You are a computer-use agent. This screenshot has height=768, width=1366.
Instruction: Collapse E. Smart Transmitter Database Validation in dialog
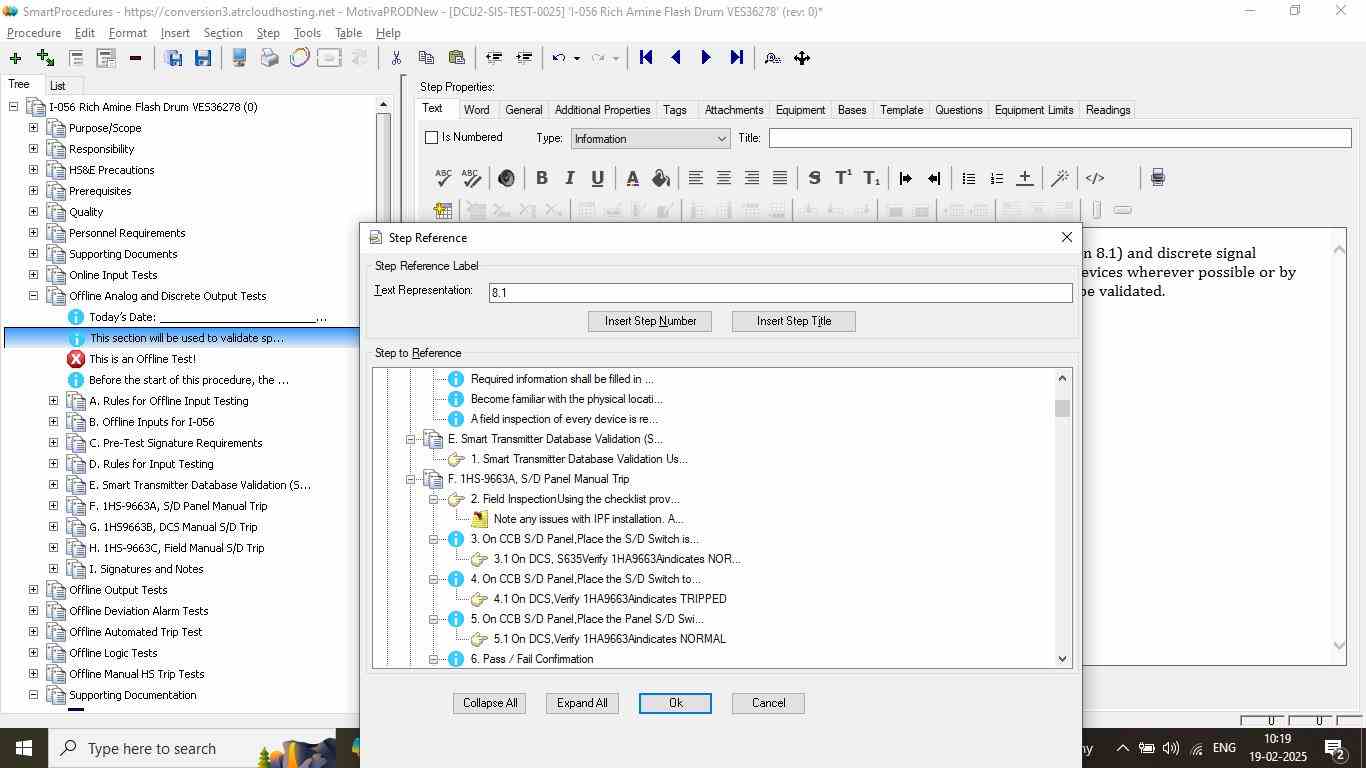point(410,439)
